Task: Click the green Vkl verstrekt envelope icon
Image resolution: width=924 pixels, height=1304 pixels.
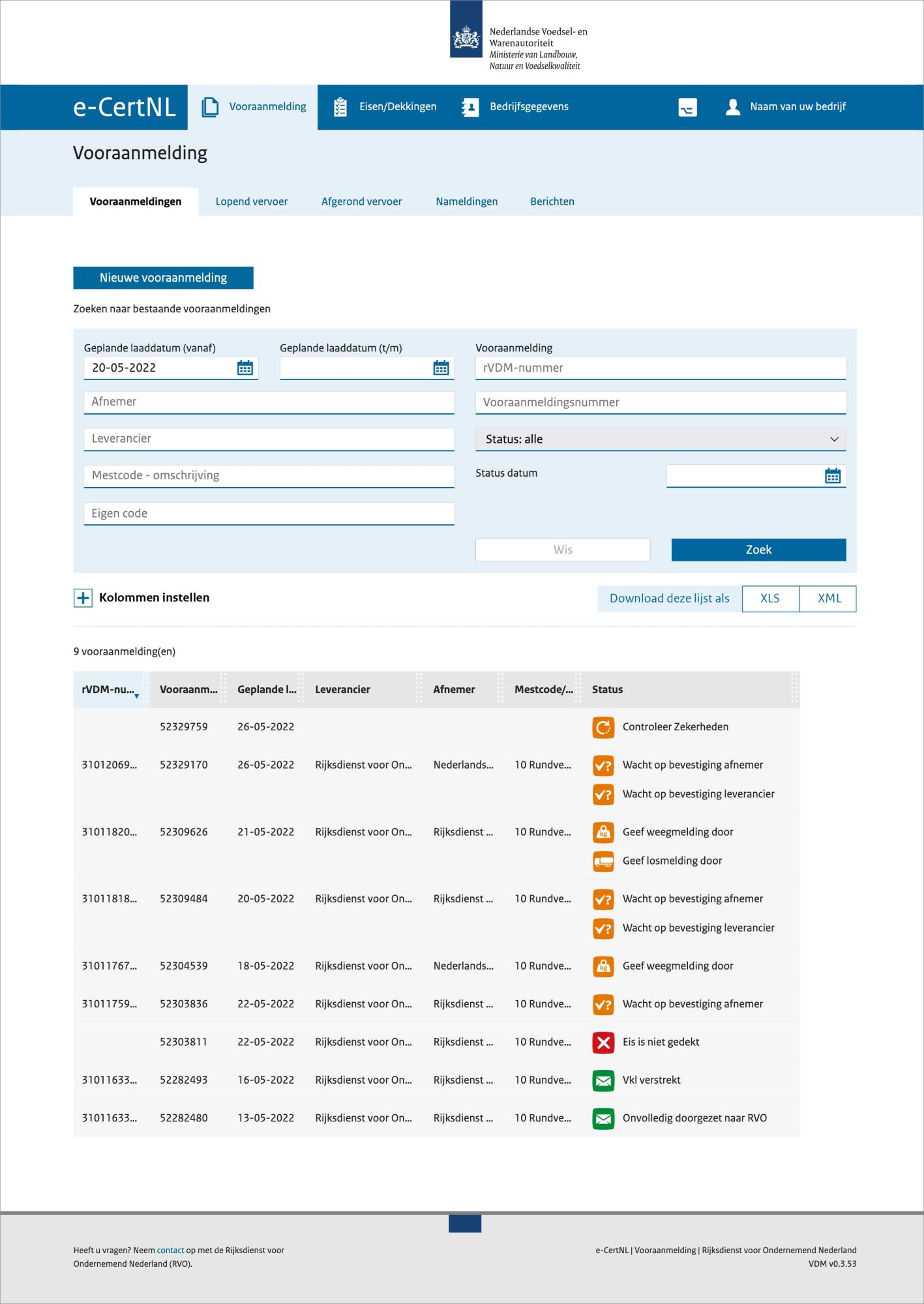Action: [x=603, y=1080]
